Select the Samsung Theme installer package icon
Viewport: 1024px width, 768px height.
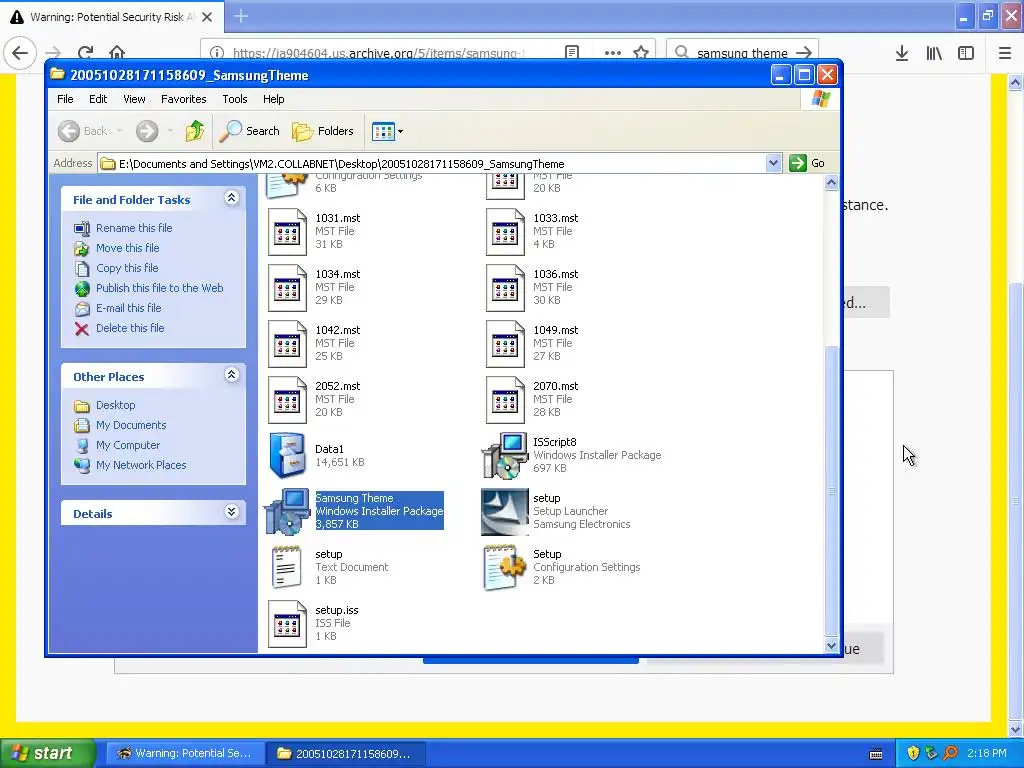point(287,511)
